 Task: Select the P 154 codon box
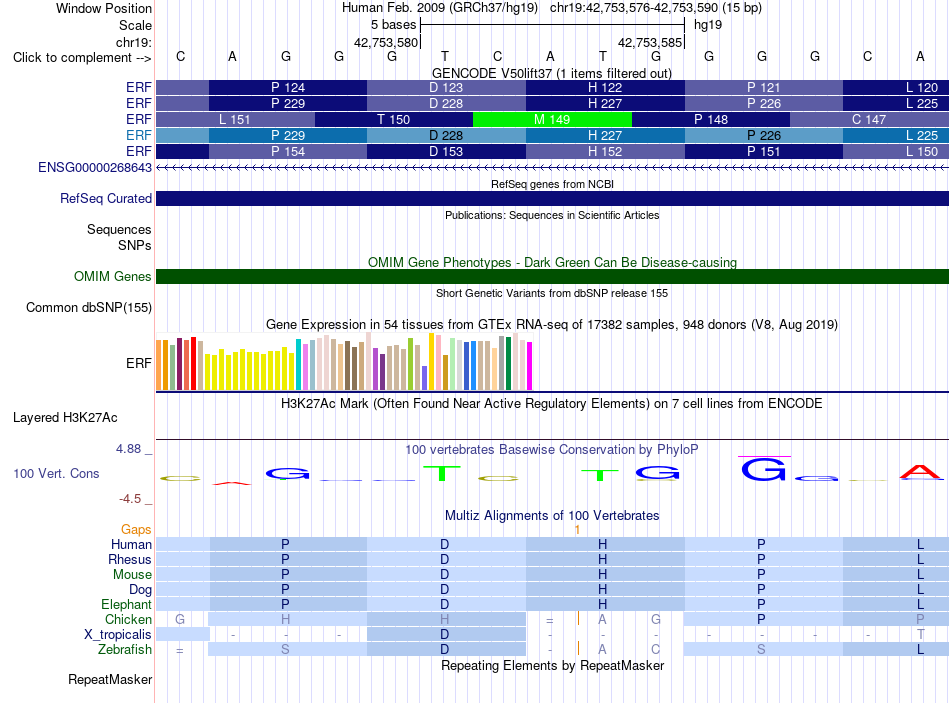click(288, 152)
